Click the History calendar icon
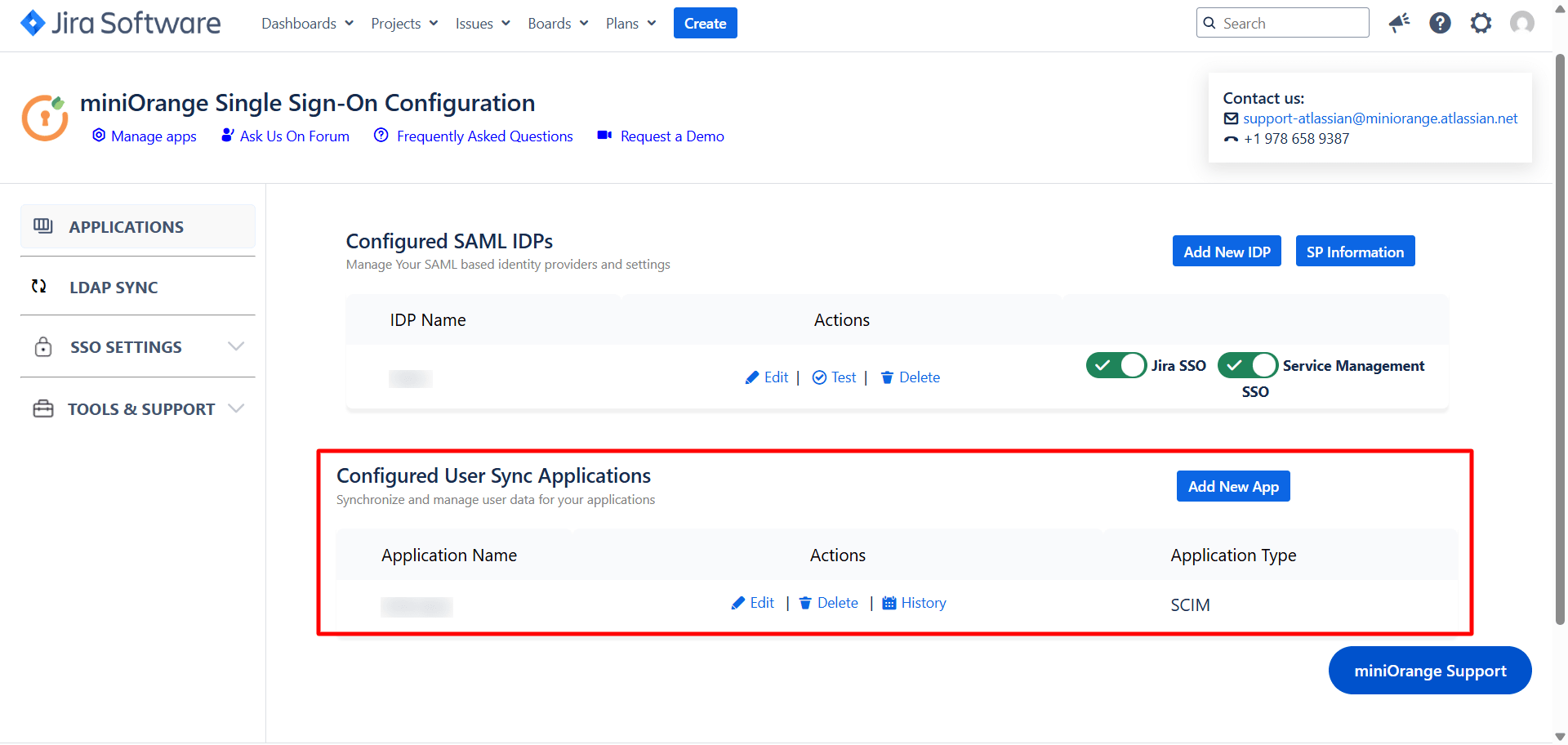1568x745 pixels. pyautogui.click(x=889, y=604)
